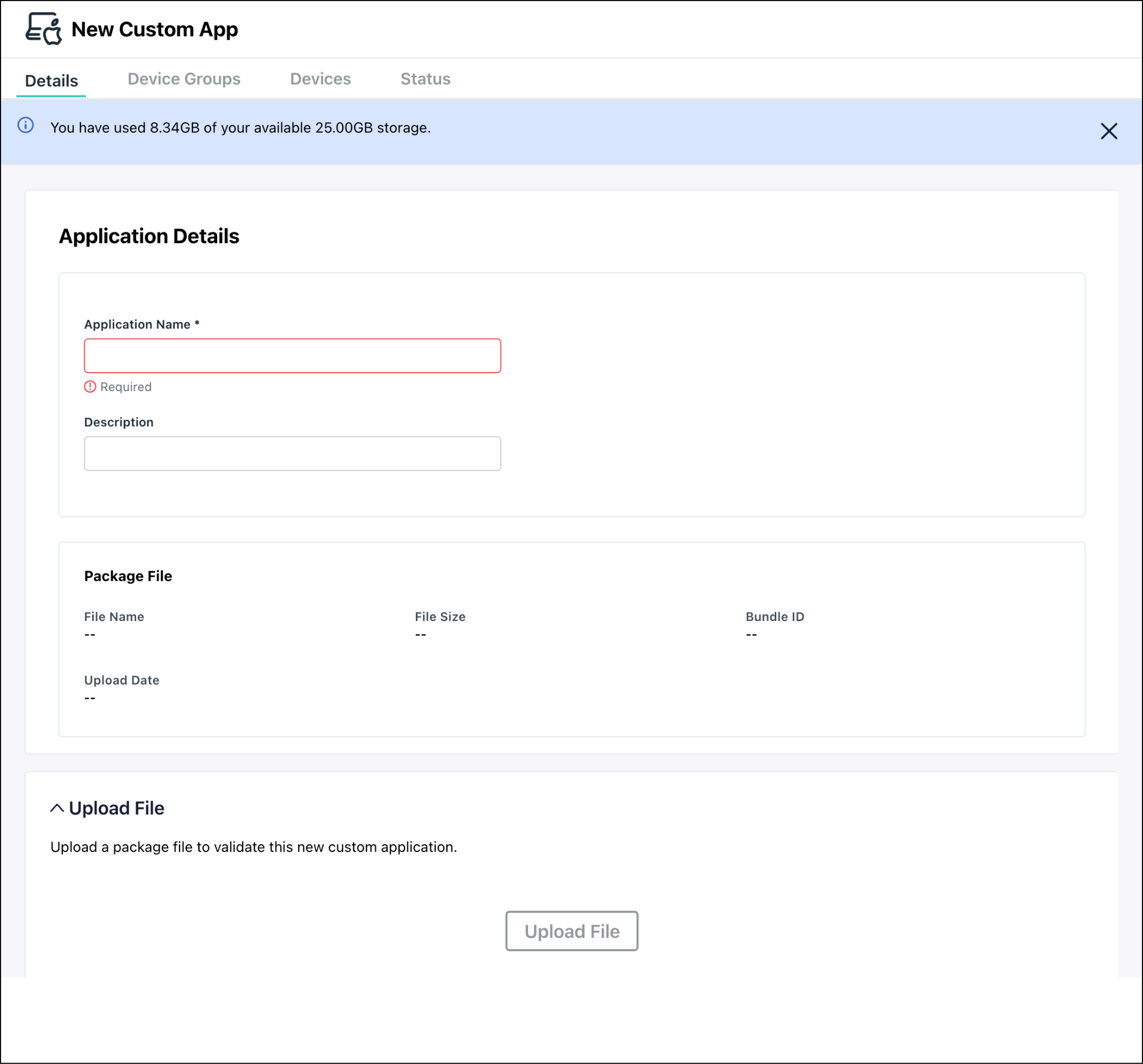The image size is (1143, 1064).
Task: Click the Upload Date label
Action: pos(122,680)
